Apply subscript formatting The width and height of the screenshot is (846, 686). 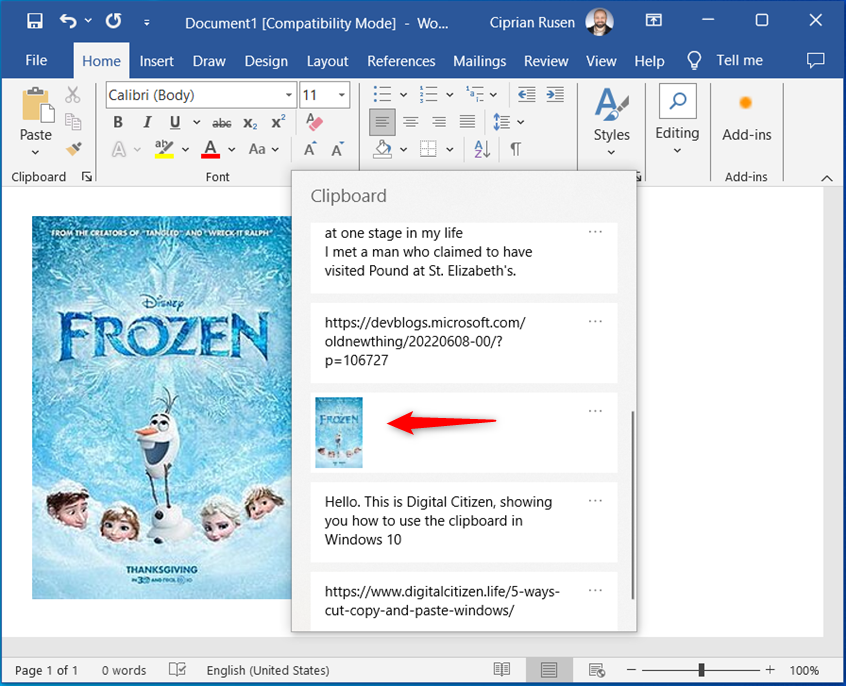point(250,123)
